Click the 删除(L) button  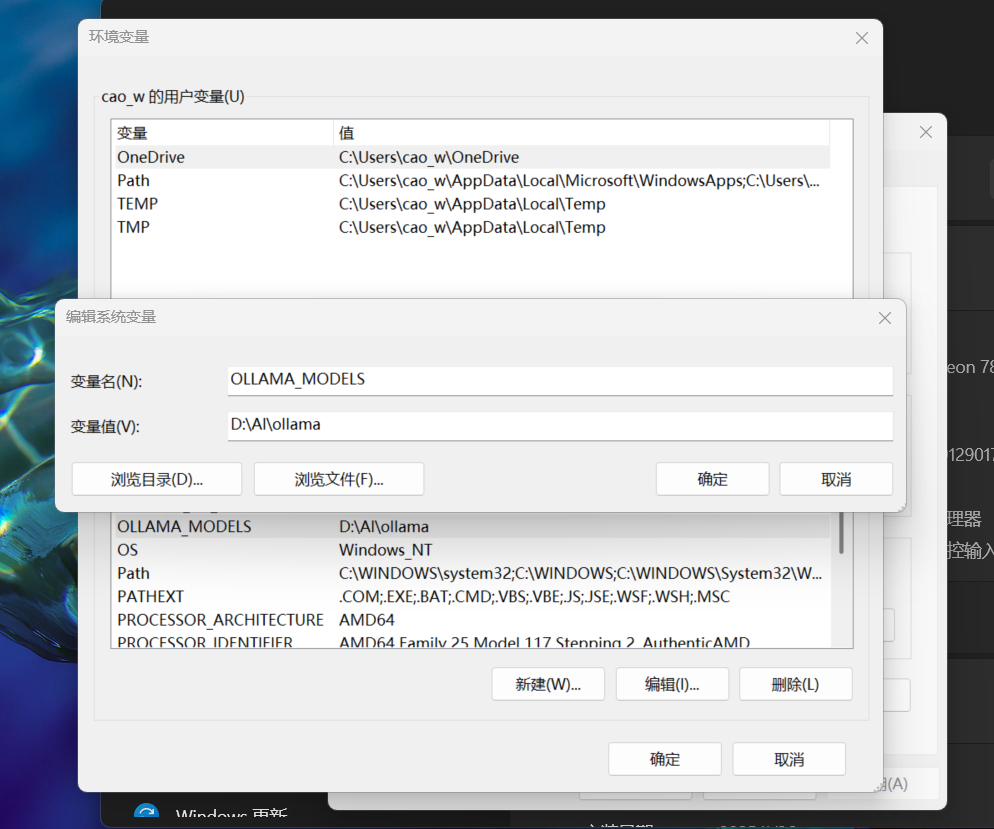pos(795,684)
